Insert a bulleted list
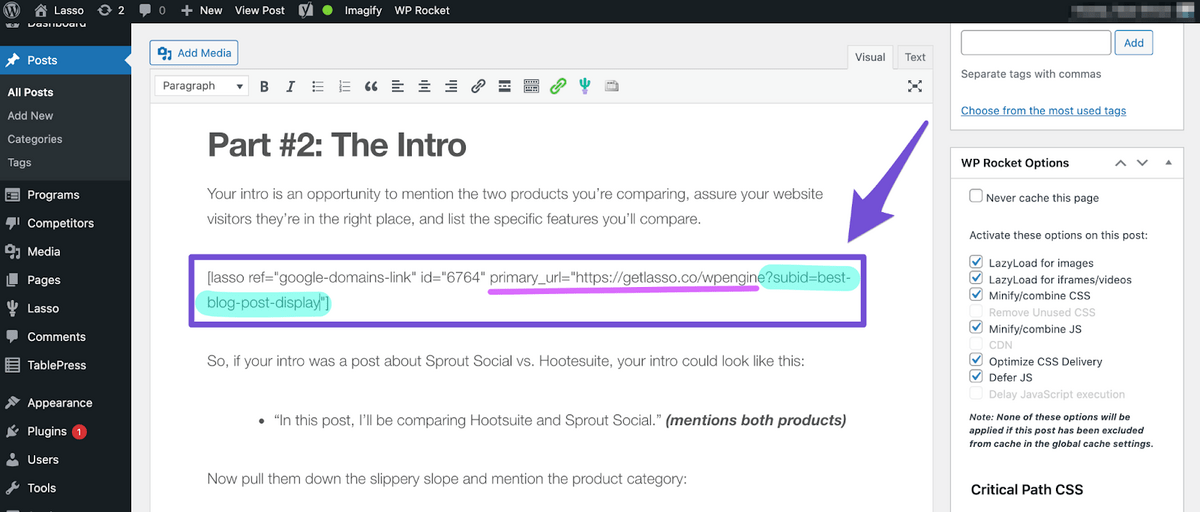 click(318, 86)
